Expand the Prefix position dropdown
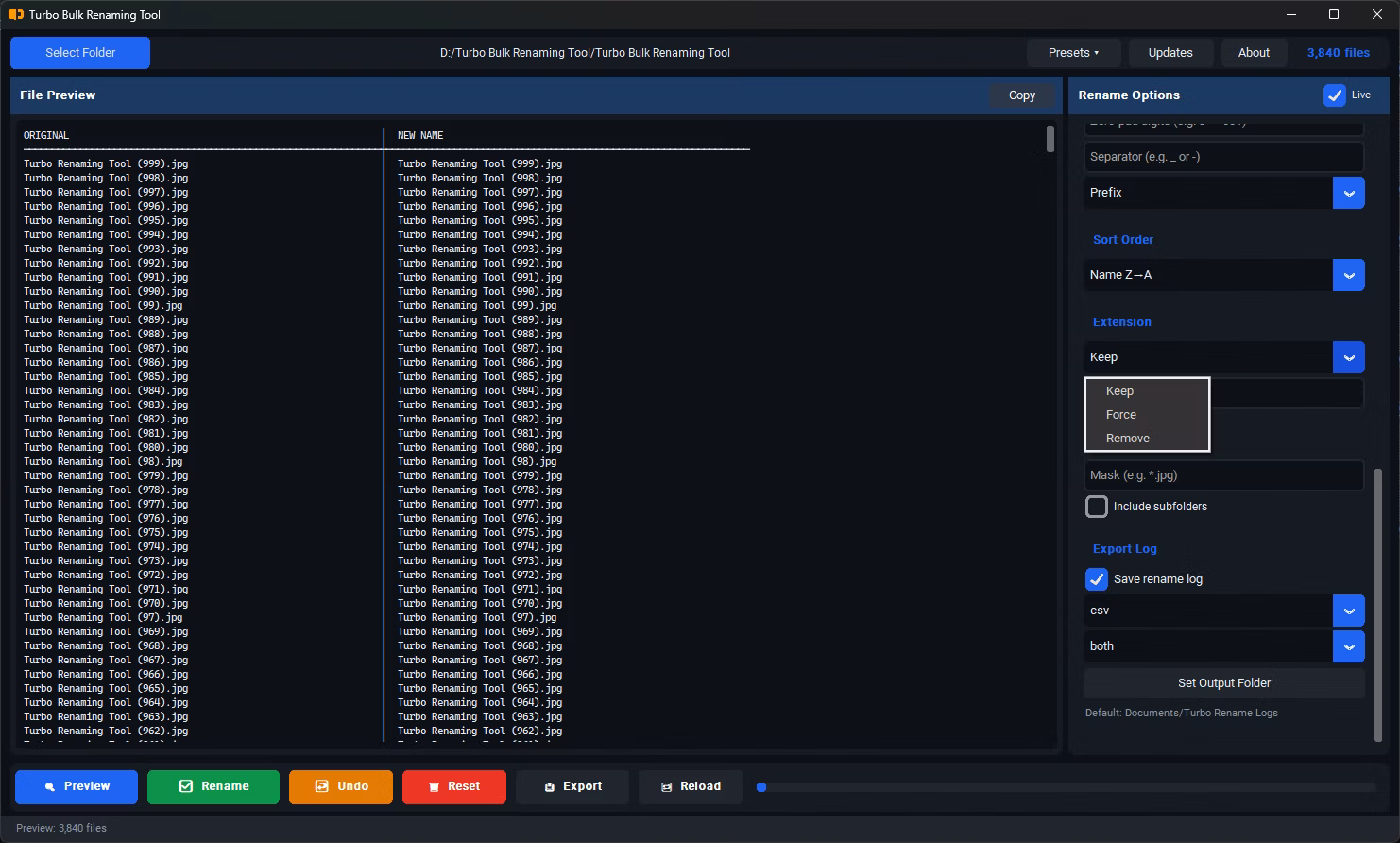This screenshot has width=1400, height=843. point(1349,193)
